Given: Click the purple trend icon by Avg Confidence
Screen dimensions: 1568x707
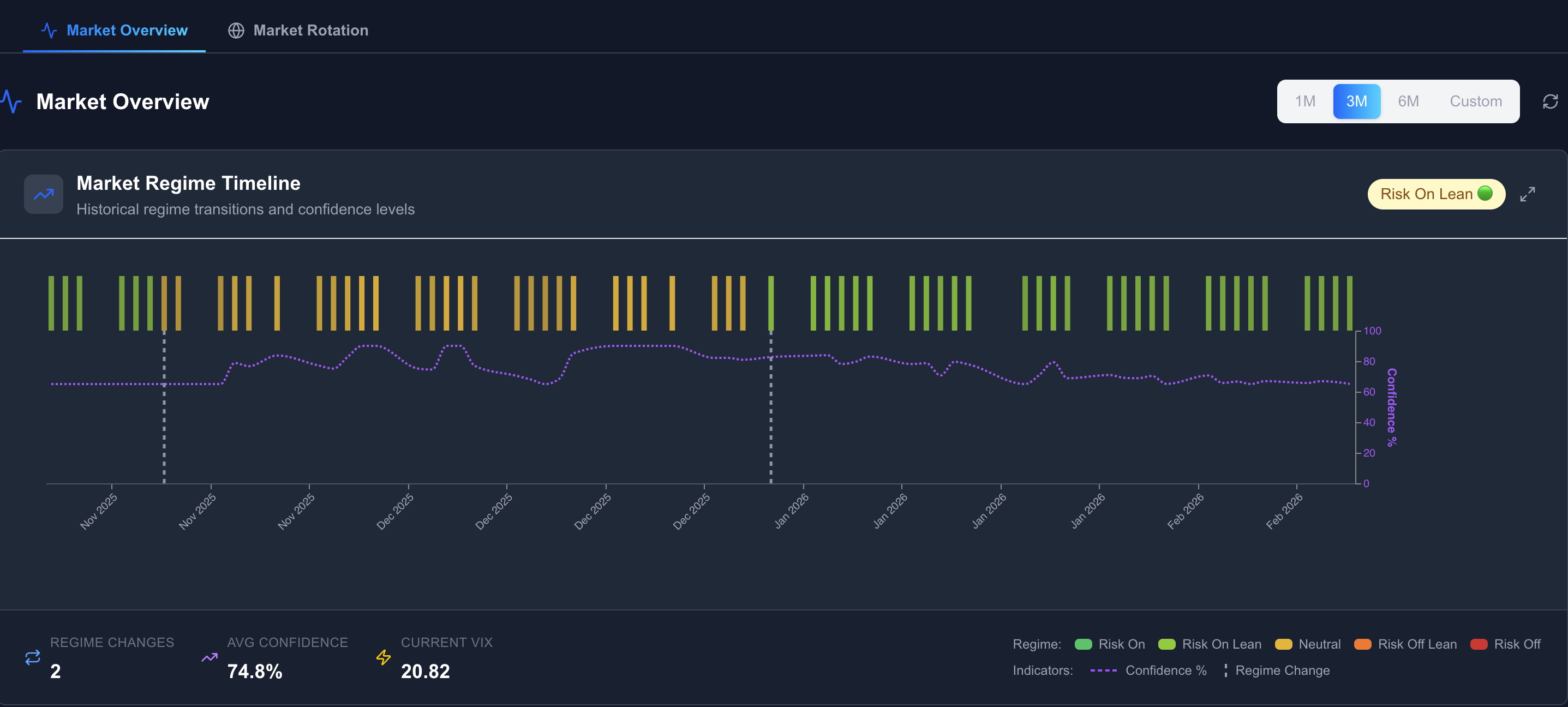Looking at the screenshot, I should (x=210, y=657).
